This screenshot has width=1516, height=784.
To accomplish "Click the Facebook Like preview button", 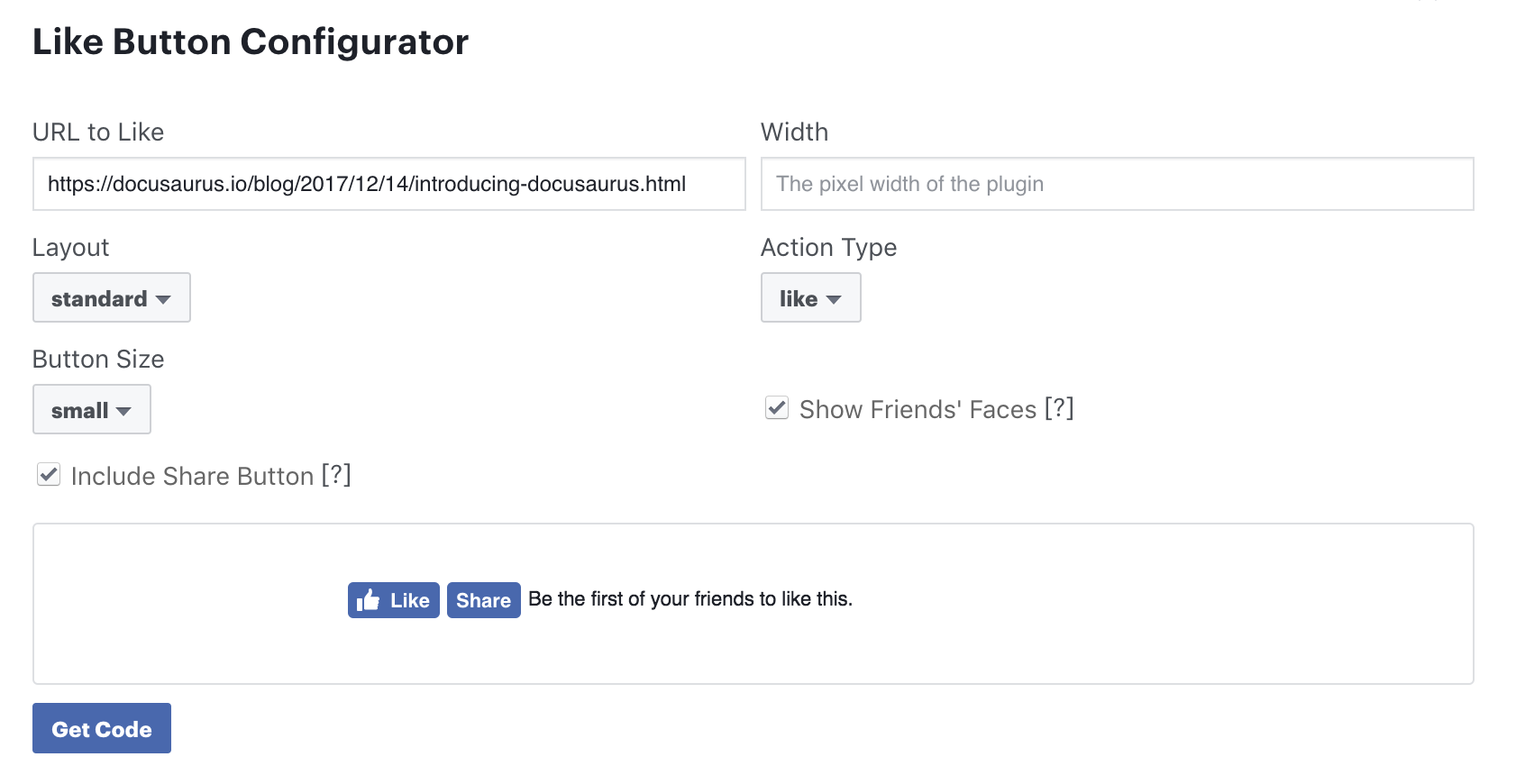I will 394,600.
